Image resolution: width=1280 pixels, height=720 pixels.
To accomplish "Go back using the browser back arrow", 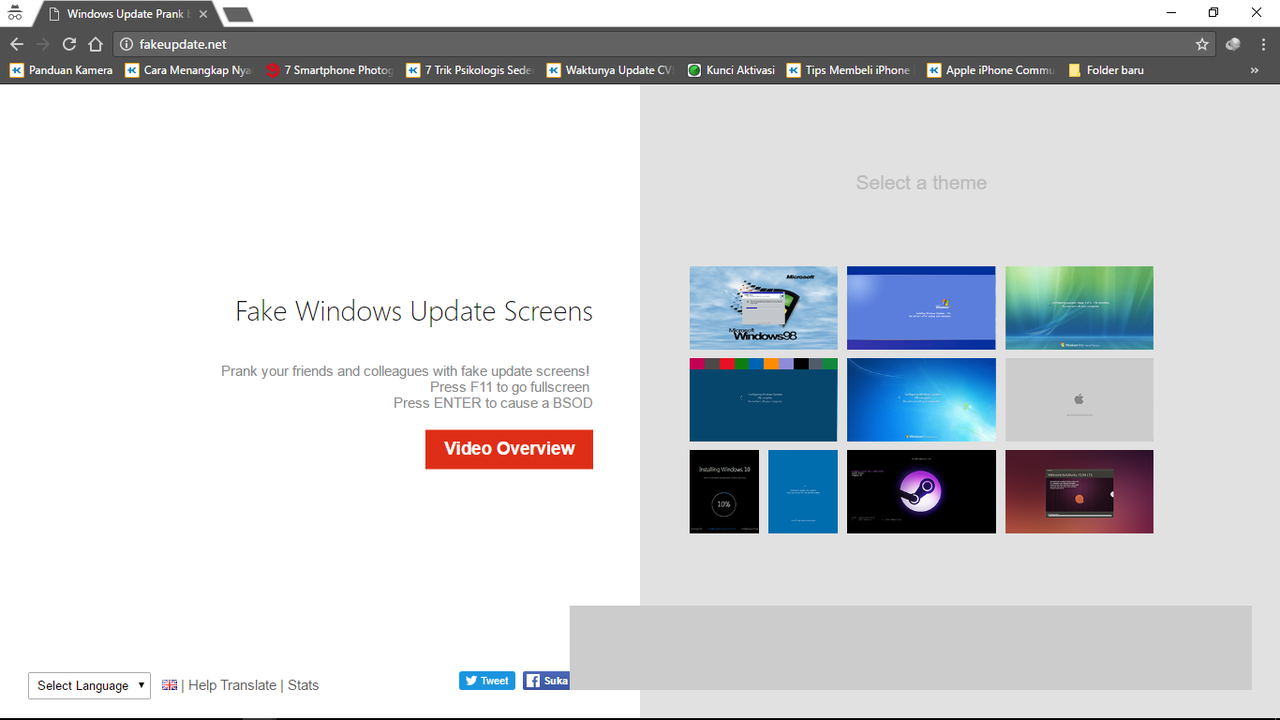I will pos(16,44).
